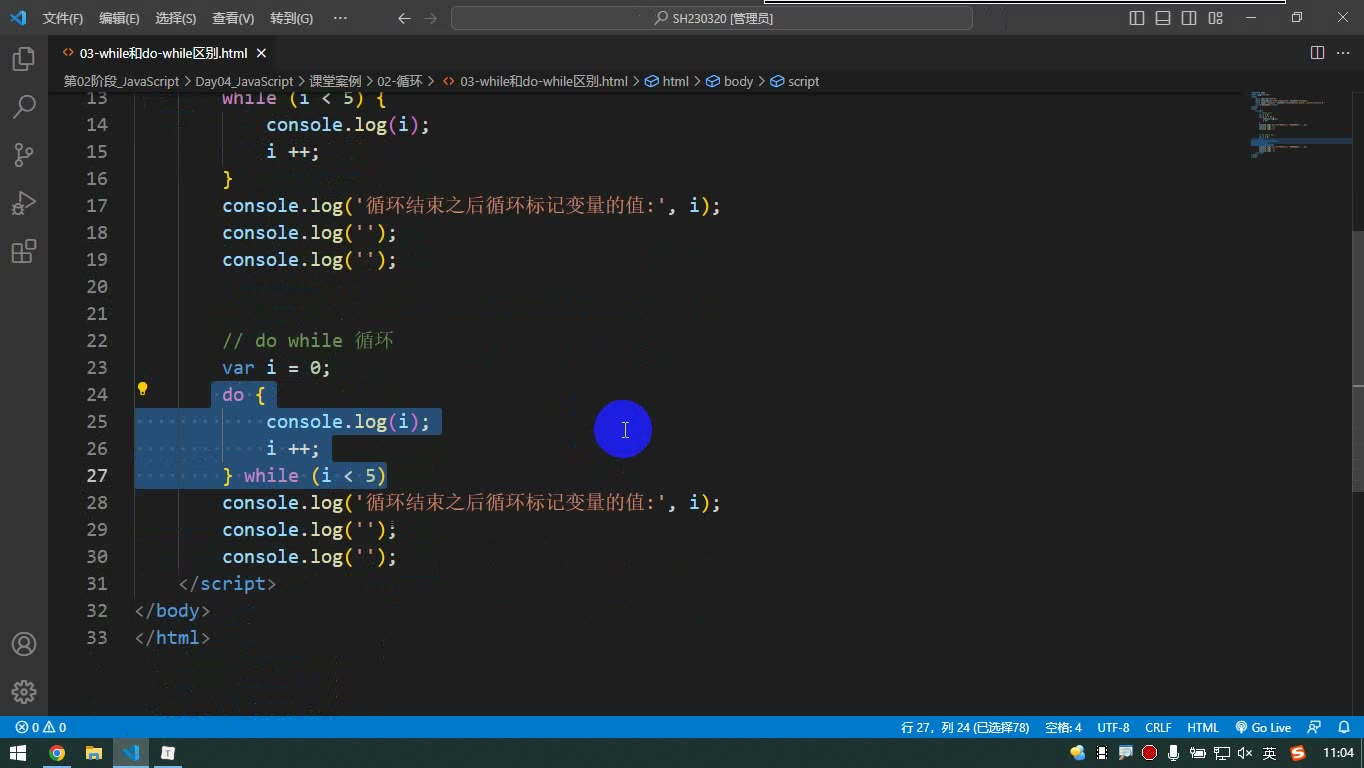This screenshot has height=768, width=1364.
Task: Open the 选择(S) menu
Action: [x=176, y=18]
